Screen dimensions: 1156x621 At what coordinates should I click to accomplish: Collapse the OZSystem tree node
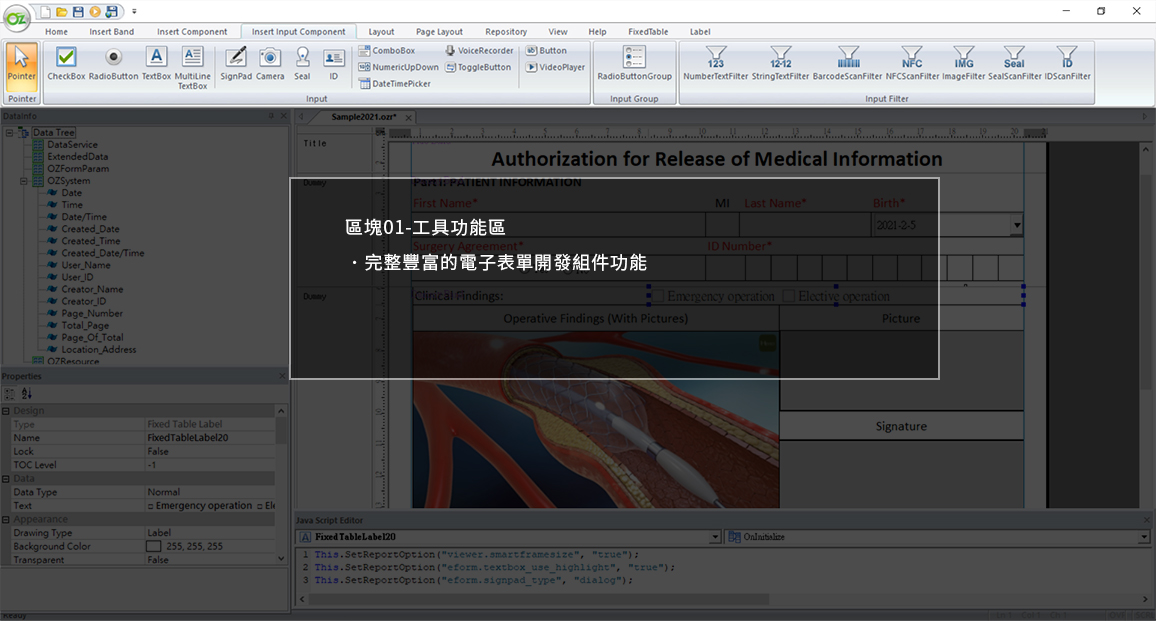(x=23, y=180)
